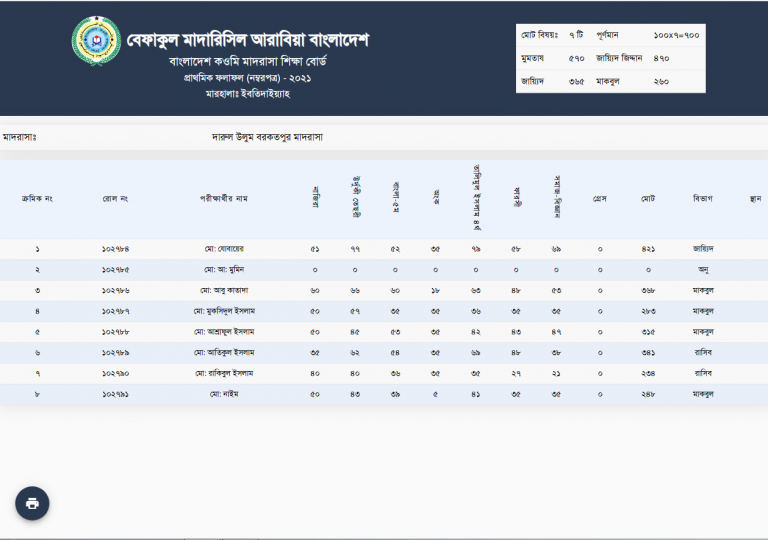Click the total '৪২১' for roll ১০২৭৮৪
This screenshot has height=540, width=768.
point(648,249)
